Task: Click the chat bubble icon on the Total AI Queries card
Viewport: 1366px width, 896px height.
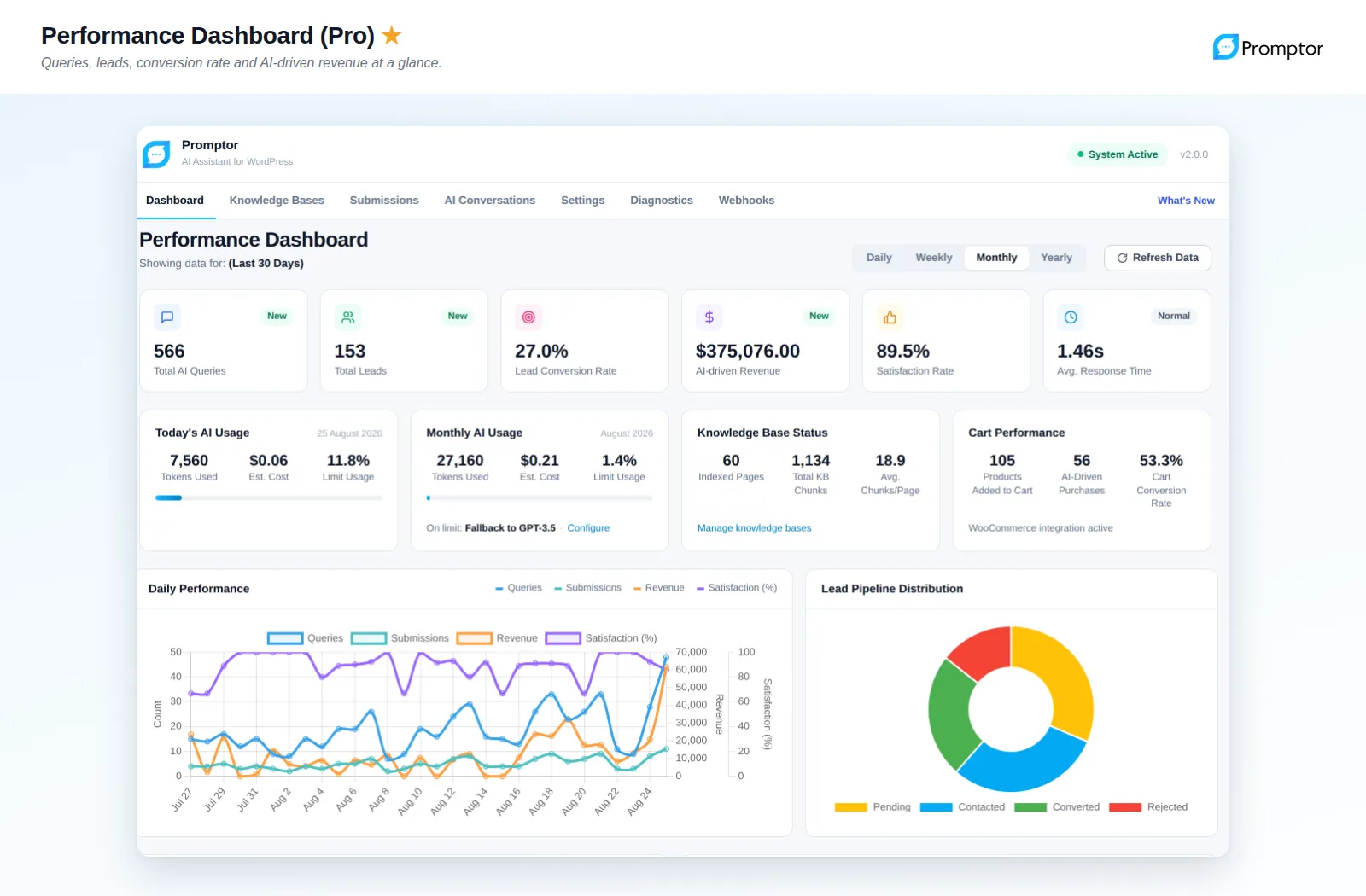Action: pyautogui.click(x=167, y=317)
